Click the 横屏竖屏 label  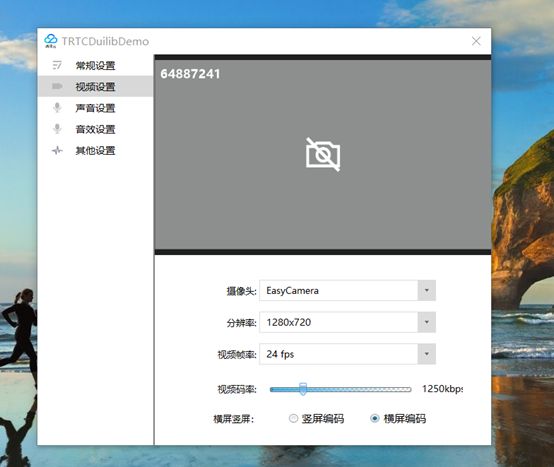(234, 419)
